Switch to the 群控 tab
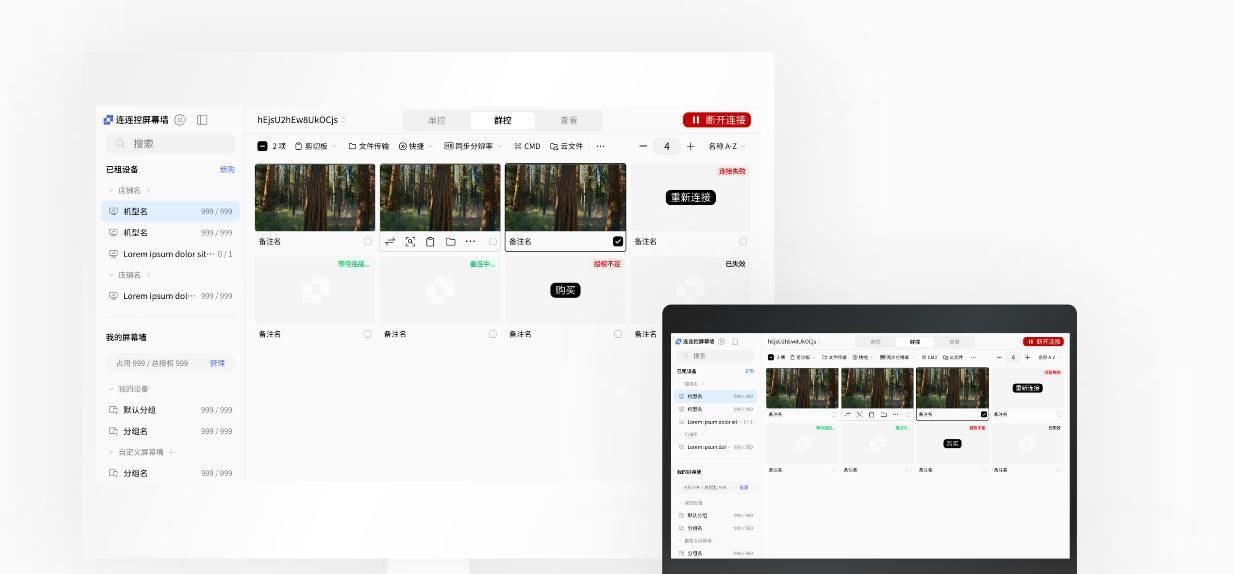The width and height of the screenshot is (1234, 574). click(503, 120)
